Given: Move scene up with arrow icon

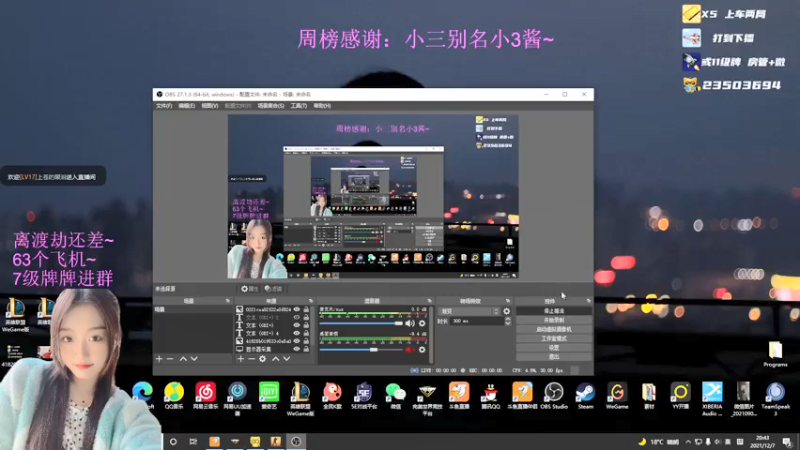Looking at the screenshot, I should coord(183,359).
